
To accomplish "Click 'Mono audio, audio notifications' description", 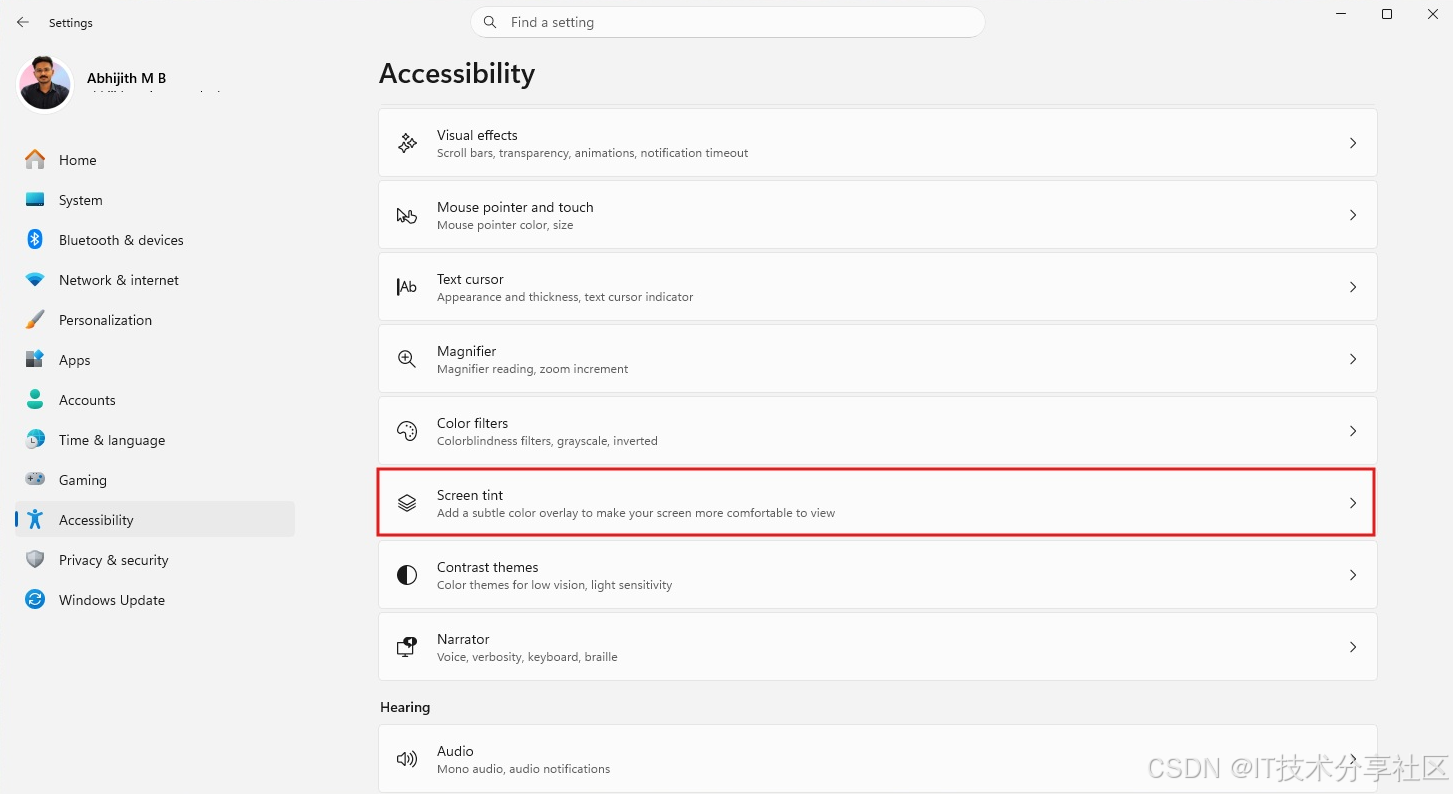I will (524, 769).
